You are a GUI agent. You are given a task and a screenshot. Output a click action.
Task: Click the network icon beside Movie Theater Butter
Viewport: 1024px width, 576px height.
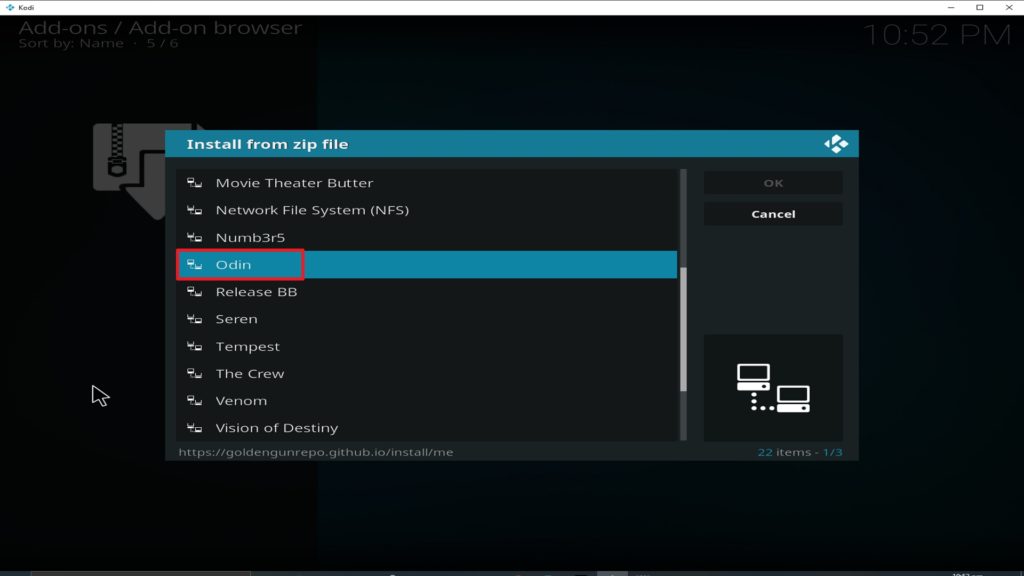(194, 183)
